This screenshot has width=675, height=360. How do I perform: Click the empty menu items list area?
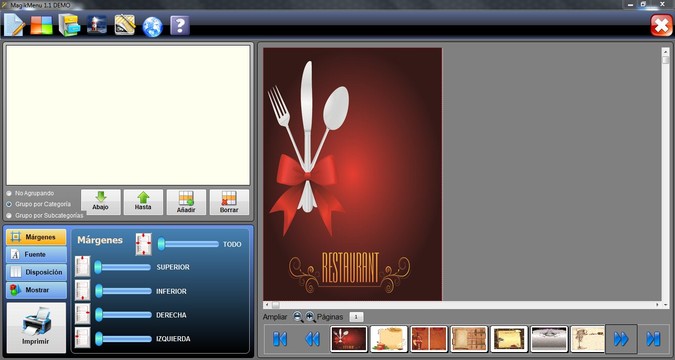click(128, 115)
